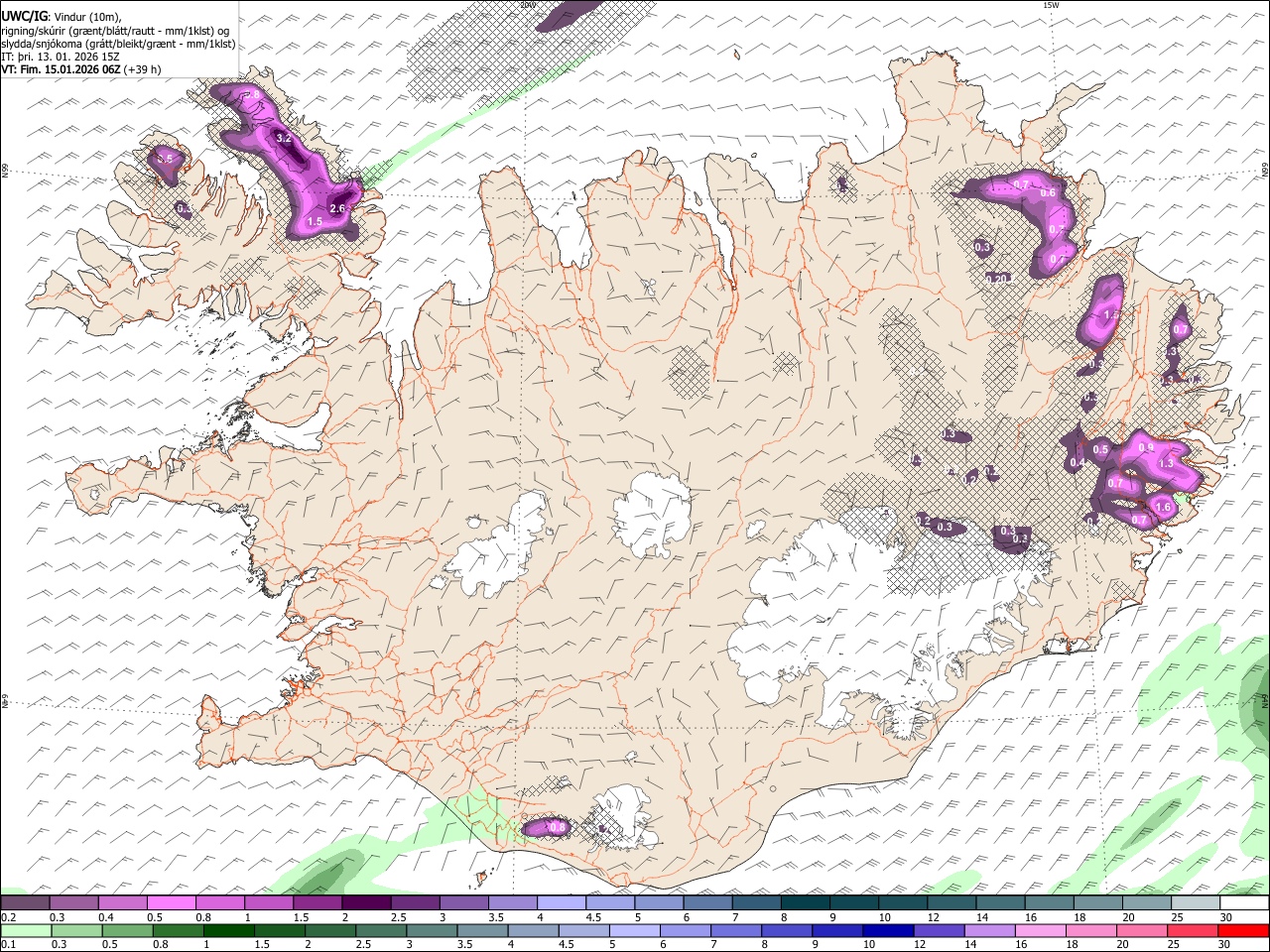Click the '1.6' snowfall value in east Iceland

pyautogui.click(x=1165, y=508)
